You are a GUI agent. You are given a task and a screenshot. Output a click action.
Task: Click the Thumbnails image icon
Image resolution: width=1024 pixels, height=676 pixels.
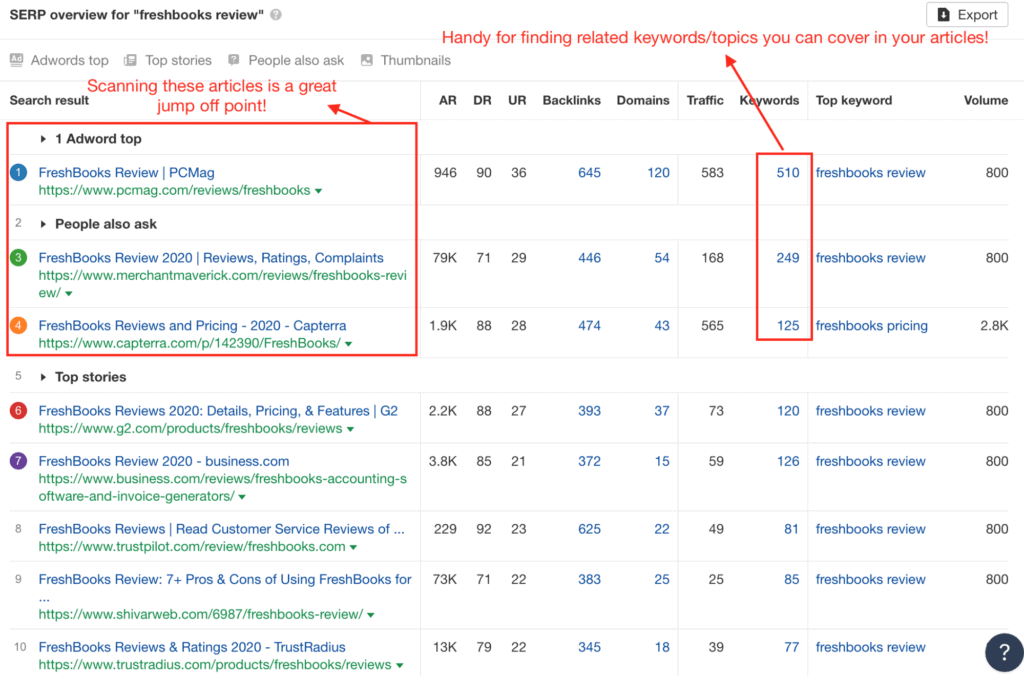[367, 60]
